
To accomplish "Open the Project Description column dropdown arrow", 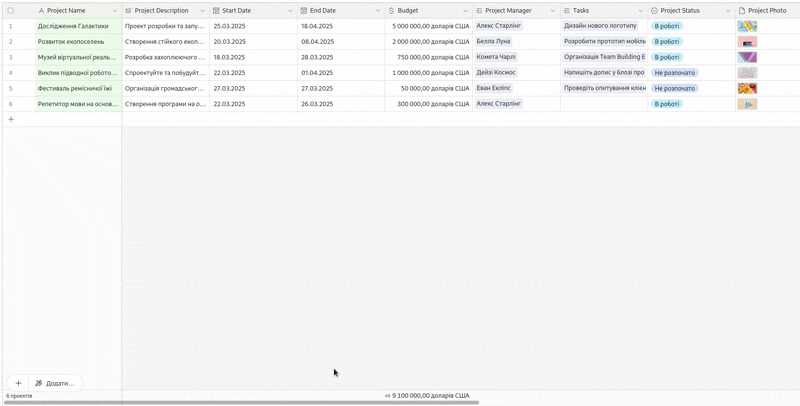I will click(x=203, y=11).
